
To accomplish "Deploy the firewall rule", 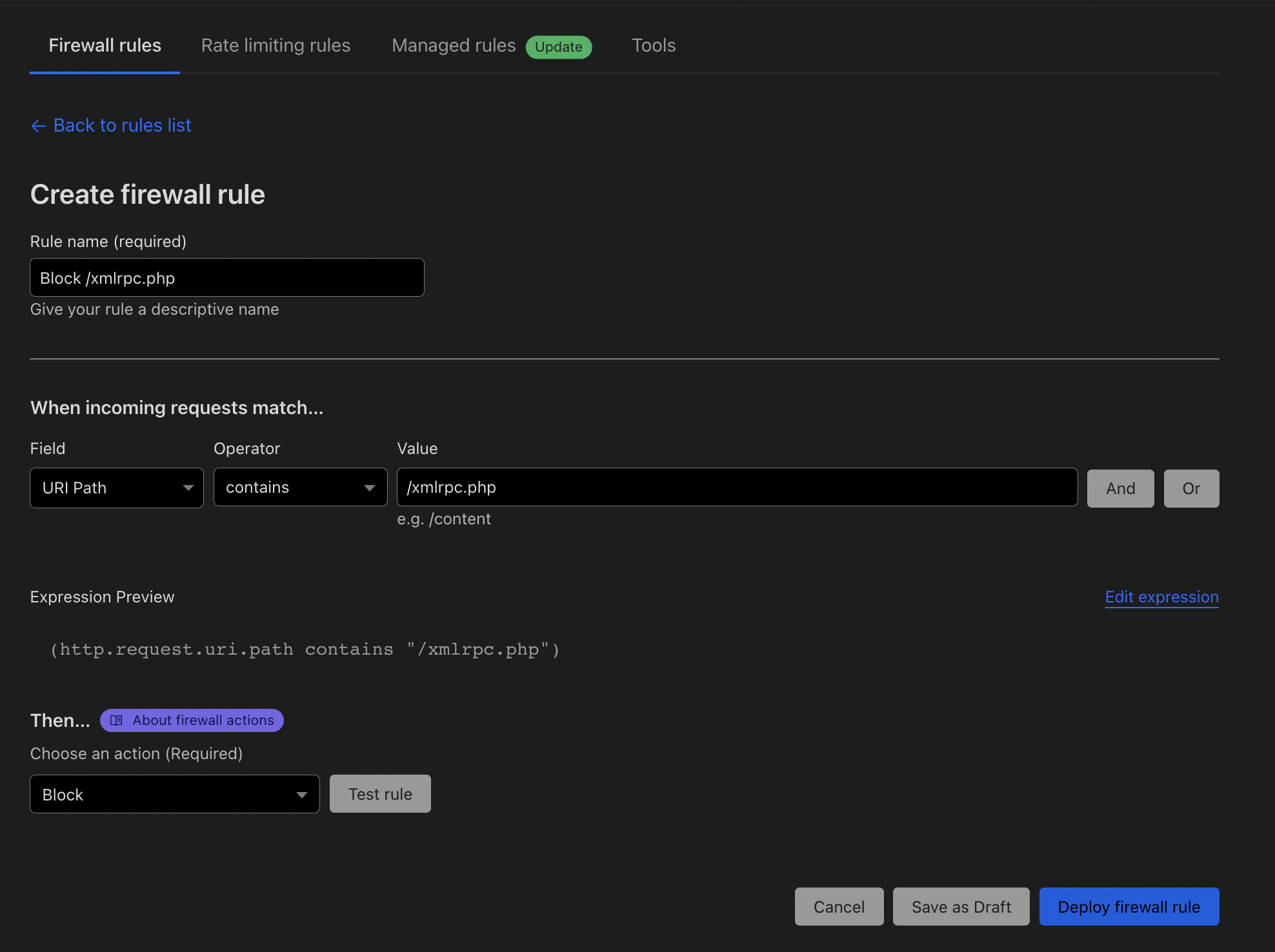I will click(x=1129, y=907).
